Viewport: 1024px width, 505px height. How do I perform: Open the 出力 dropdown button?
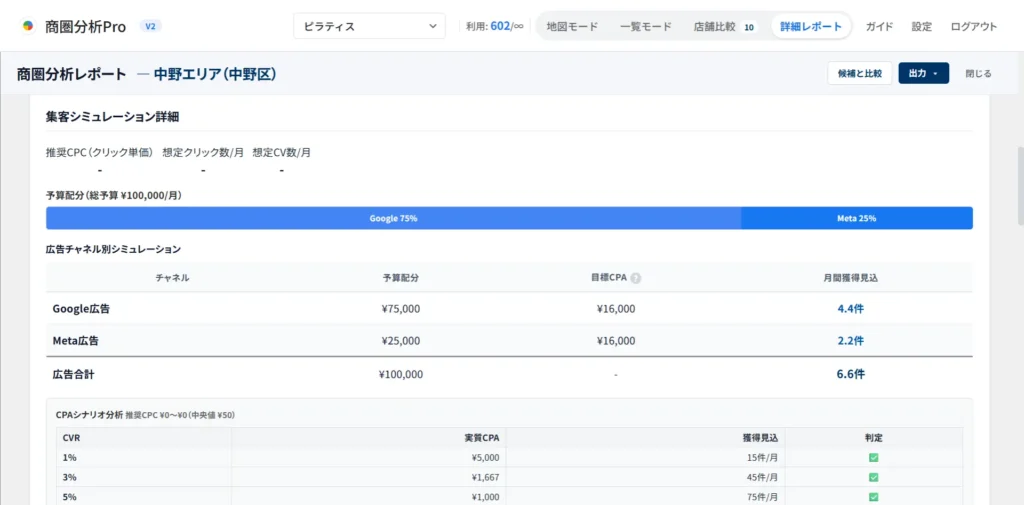coord(923,73)
